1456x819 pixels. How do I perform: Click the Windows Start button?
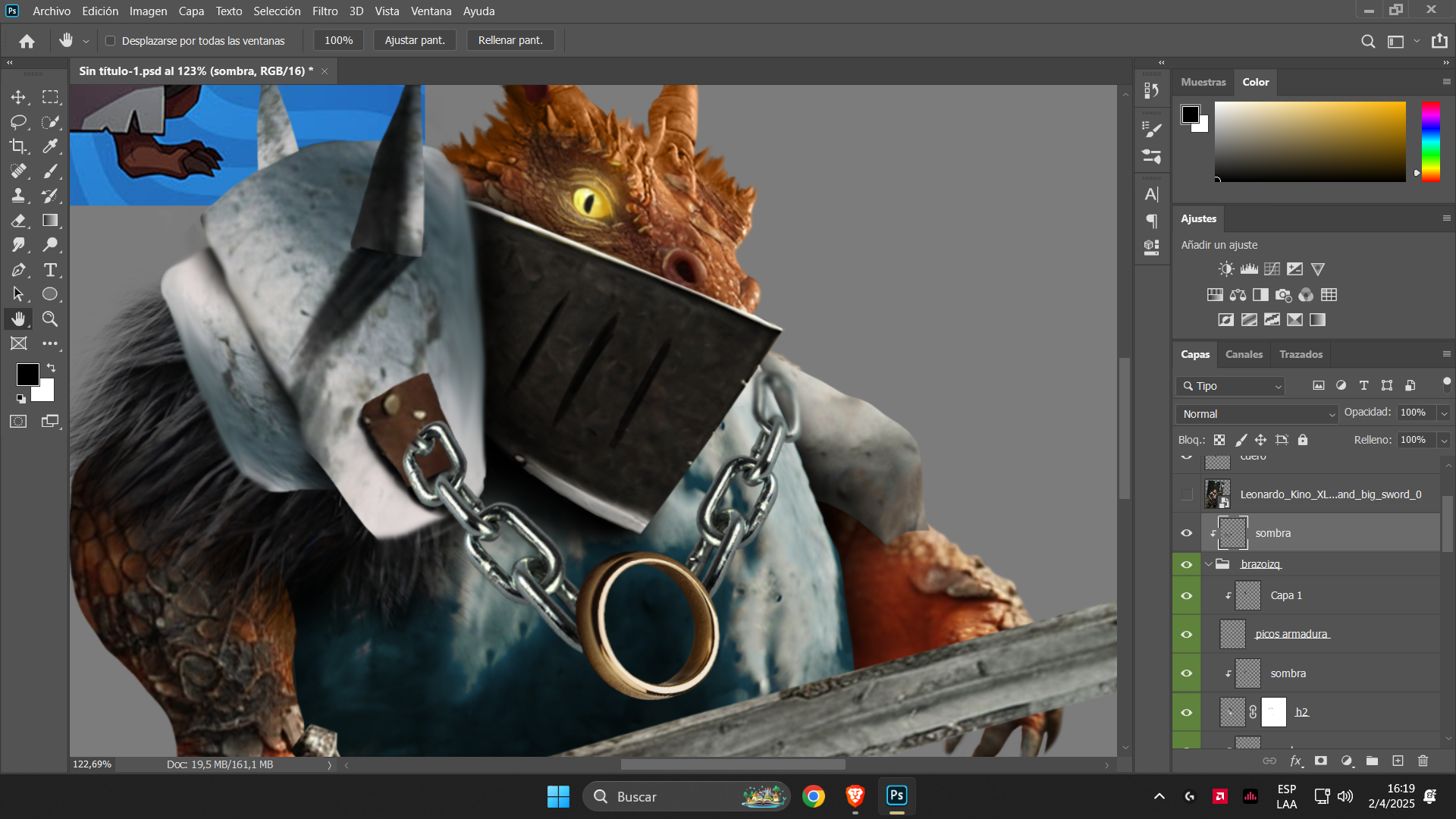pyautogui.click(x=558, y=797)
